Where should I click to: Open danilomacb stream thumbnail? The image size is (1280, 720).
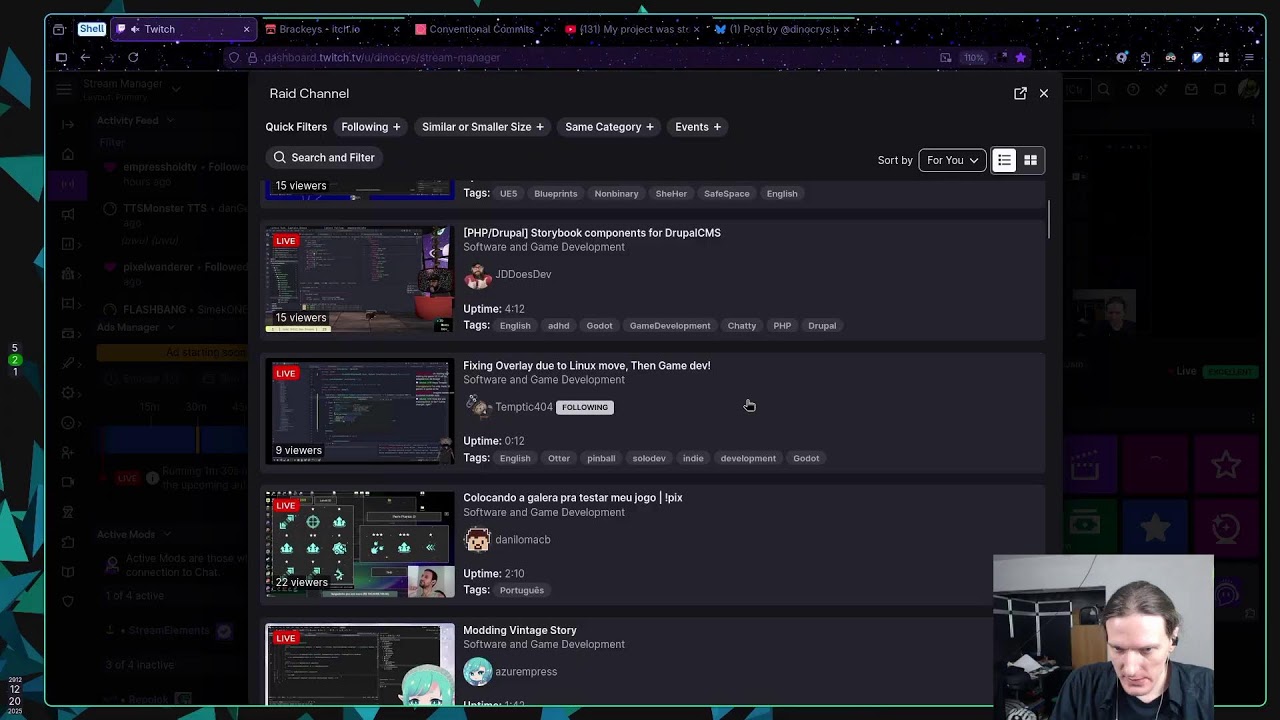click(360, 544)
